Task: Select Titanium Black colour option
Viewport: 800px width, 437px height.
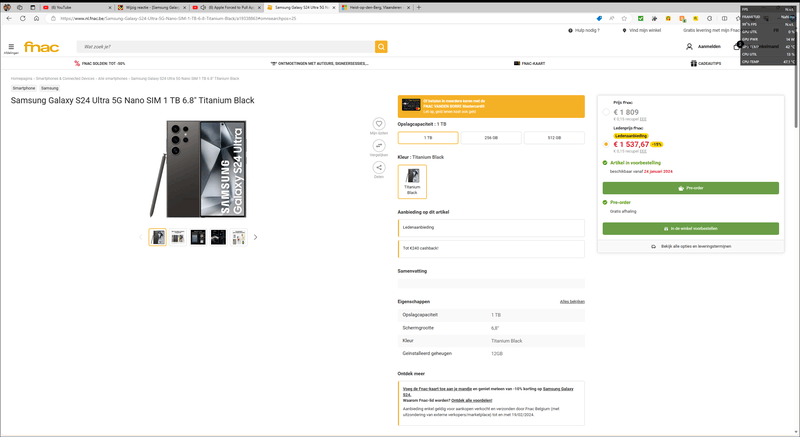Action: tap(412, 182)
